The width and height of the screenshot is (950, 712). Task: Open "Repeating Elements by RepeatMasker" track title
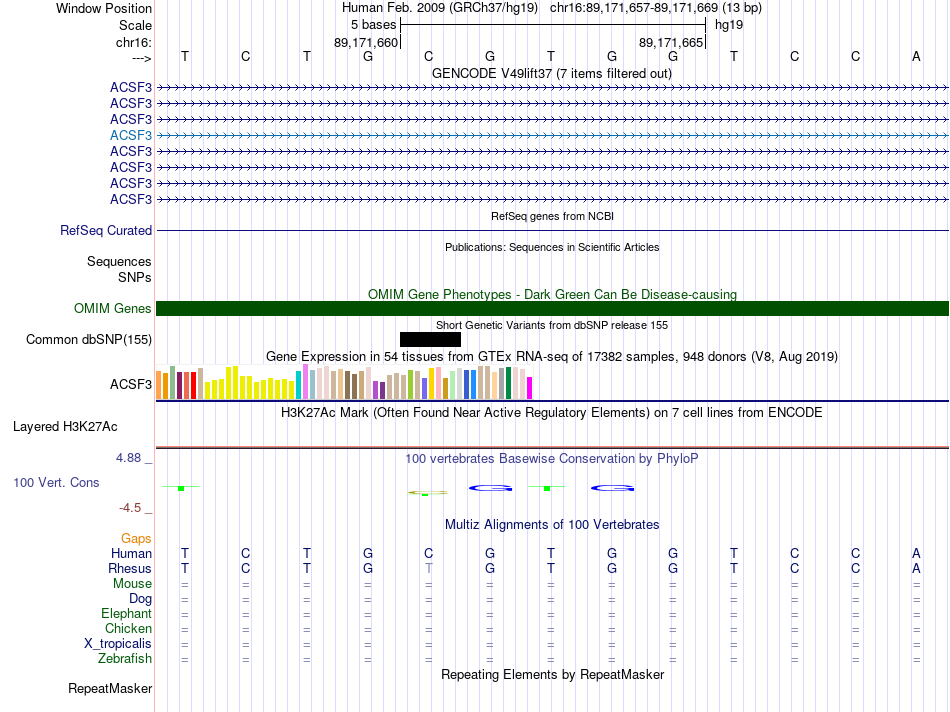pos(552,674)
